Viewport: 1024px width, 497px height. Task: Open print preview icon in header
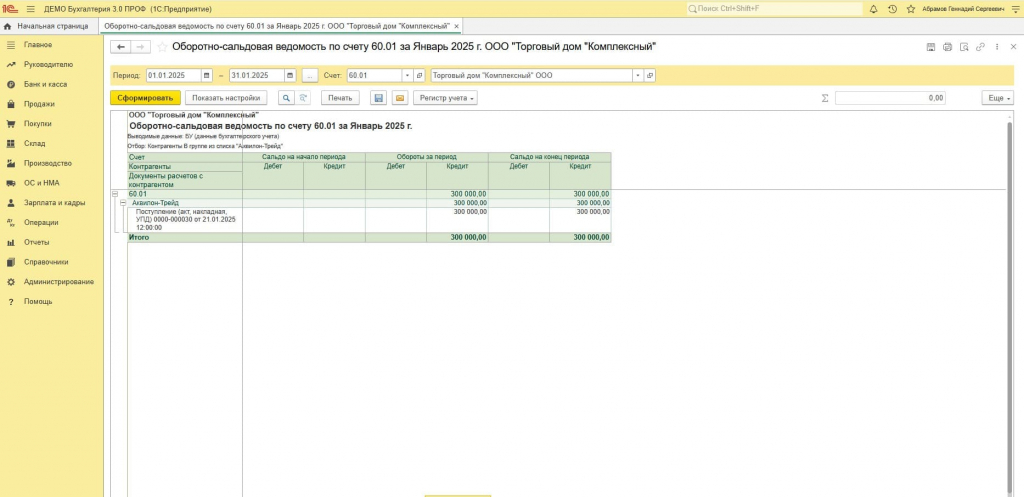[964, 47]
